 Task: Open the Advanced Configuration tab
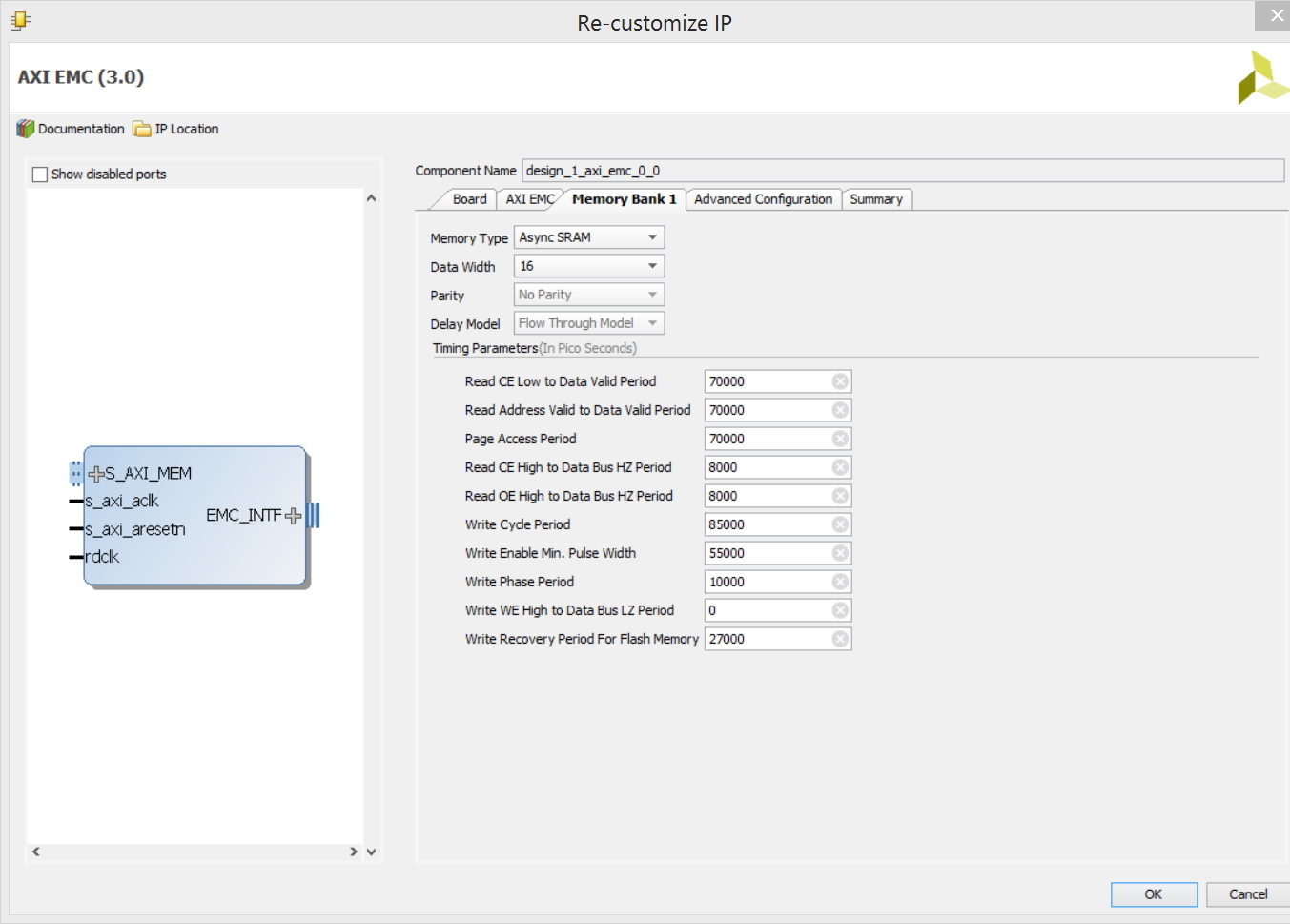pyautogui.click(x=763, y=199)
